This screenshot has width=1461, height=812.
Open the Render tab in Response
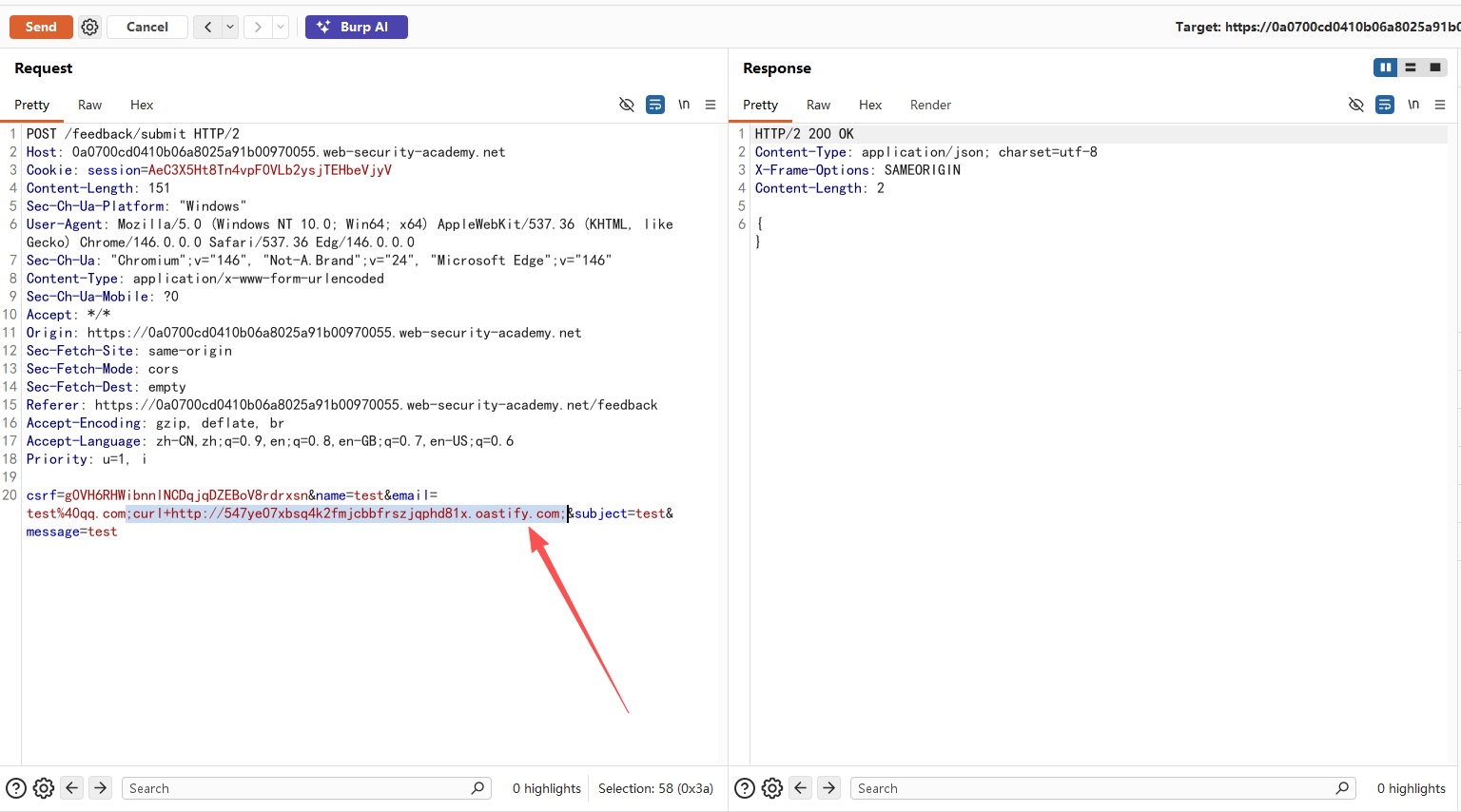[x=929, y=105]
